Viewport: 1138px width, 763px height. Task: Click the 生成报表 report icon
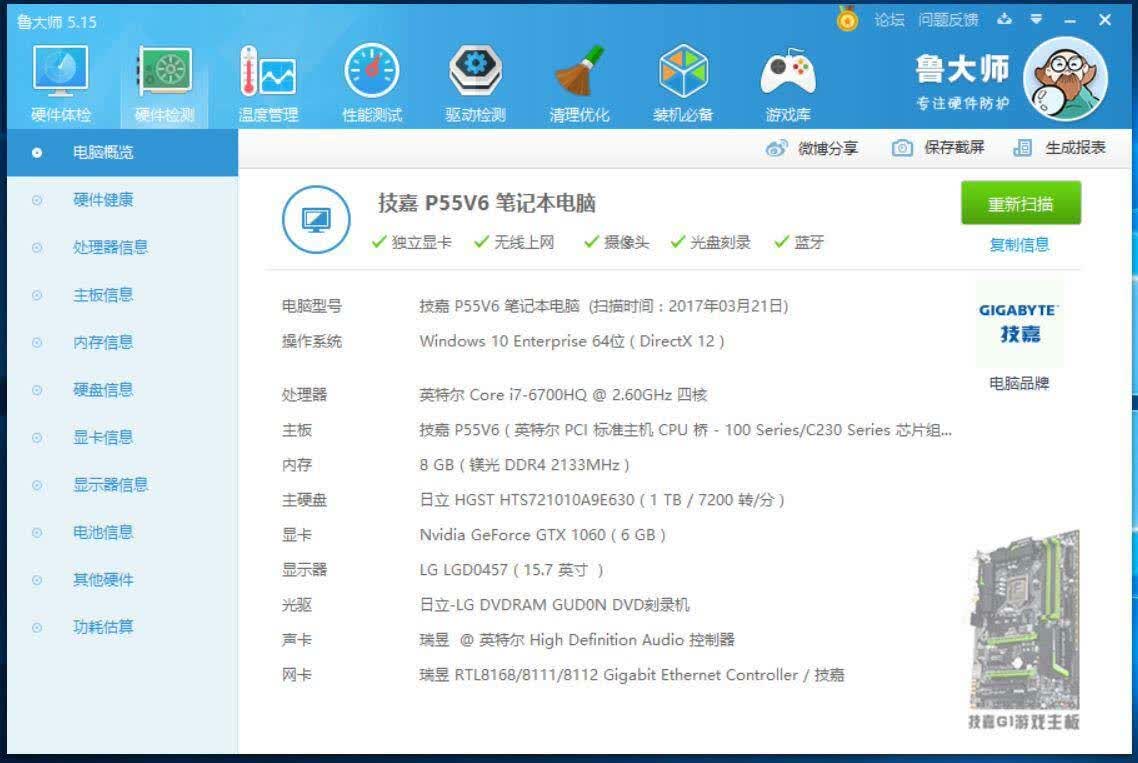1023,148
